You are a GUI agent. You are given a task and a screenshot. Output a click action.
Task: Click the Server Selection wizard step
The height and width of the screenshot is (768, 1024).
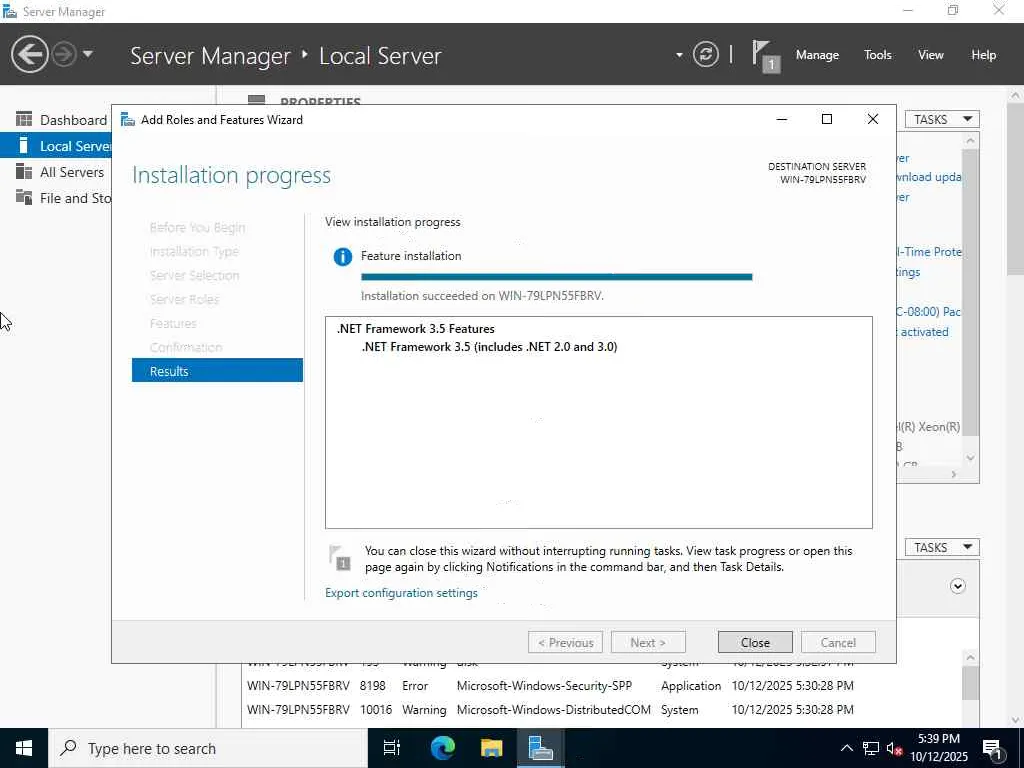(195, 276)
